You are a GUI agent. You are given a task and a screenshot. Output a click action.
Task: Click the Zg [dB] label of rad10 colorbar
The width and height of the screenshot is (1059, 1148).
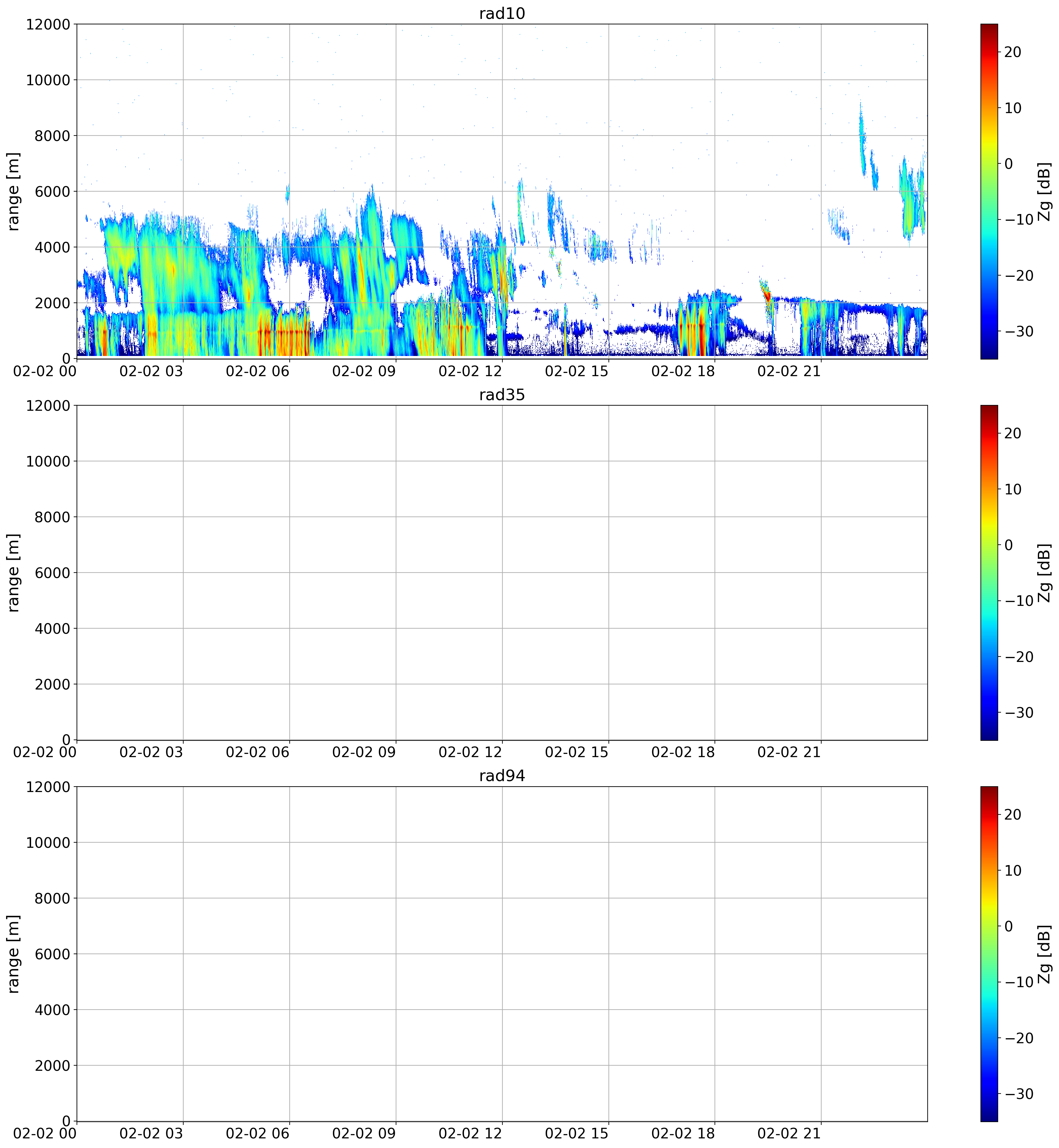click(x=1045, y=191)
